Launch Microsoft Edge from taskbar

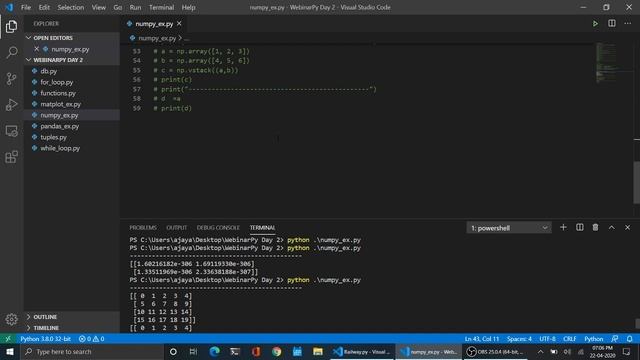[x=214, y=351]
